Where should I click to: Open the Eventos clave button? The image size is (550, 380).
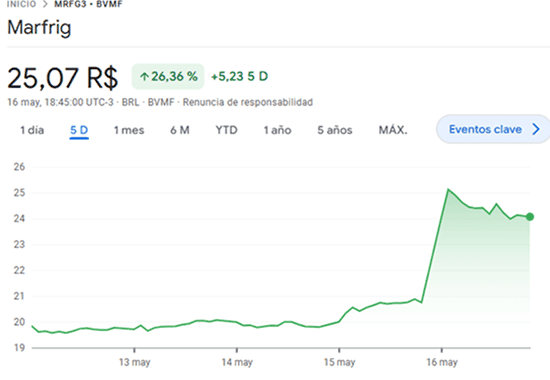click(x=493, y=129)
